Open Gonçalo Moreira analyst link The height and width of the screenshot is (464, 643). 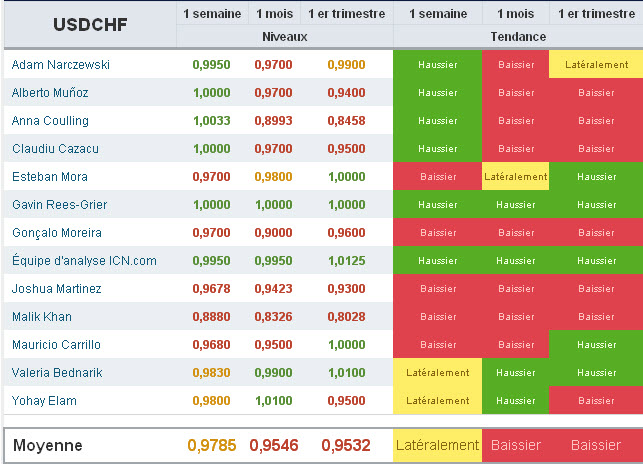tap(57, 233)
